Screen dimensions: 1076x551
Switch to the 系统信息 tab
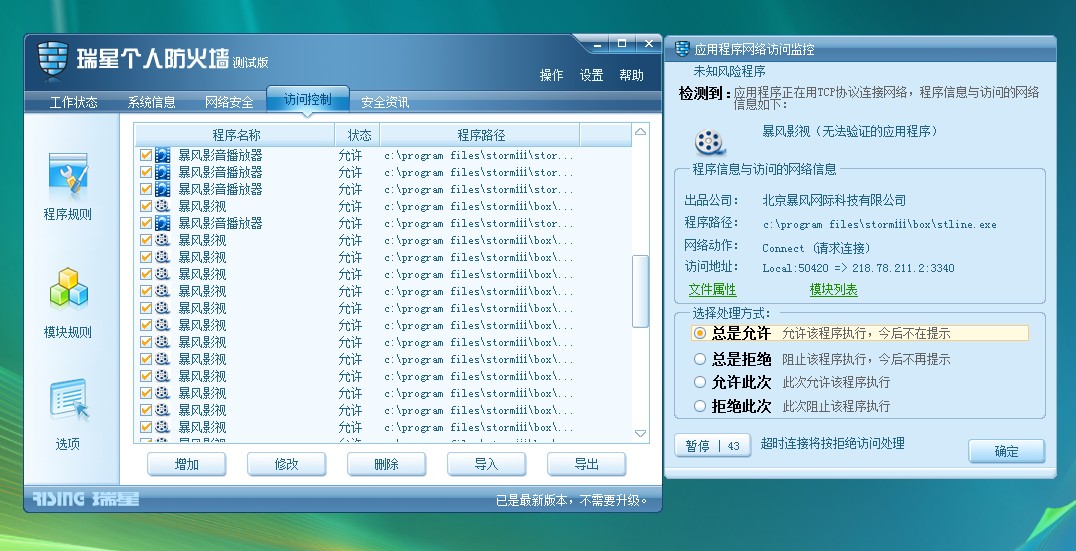(x=151, y=102)
